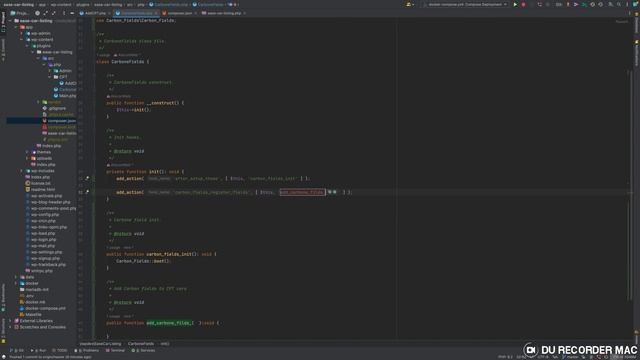
Task: Open the TODO tool window
Action: (x=60, y=350)
